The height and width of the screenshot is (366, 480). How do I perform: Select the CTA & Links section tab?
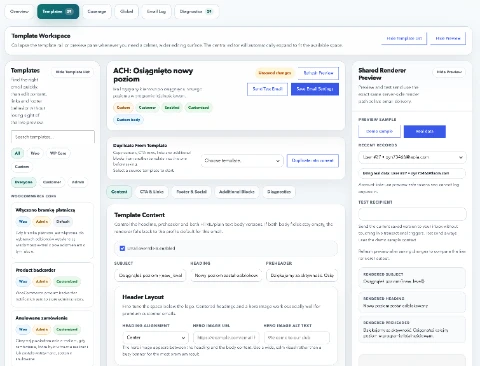click(x=152, y=192)
